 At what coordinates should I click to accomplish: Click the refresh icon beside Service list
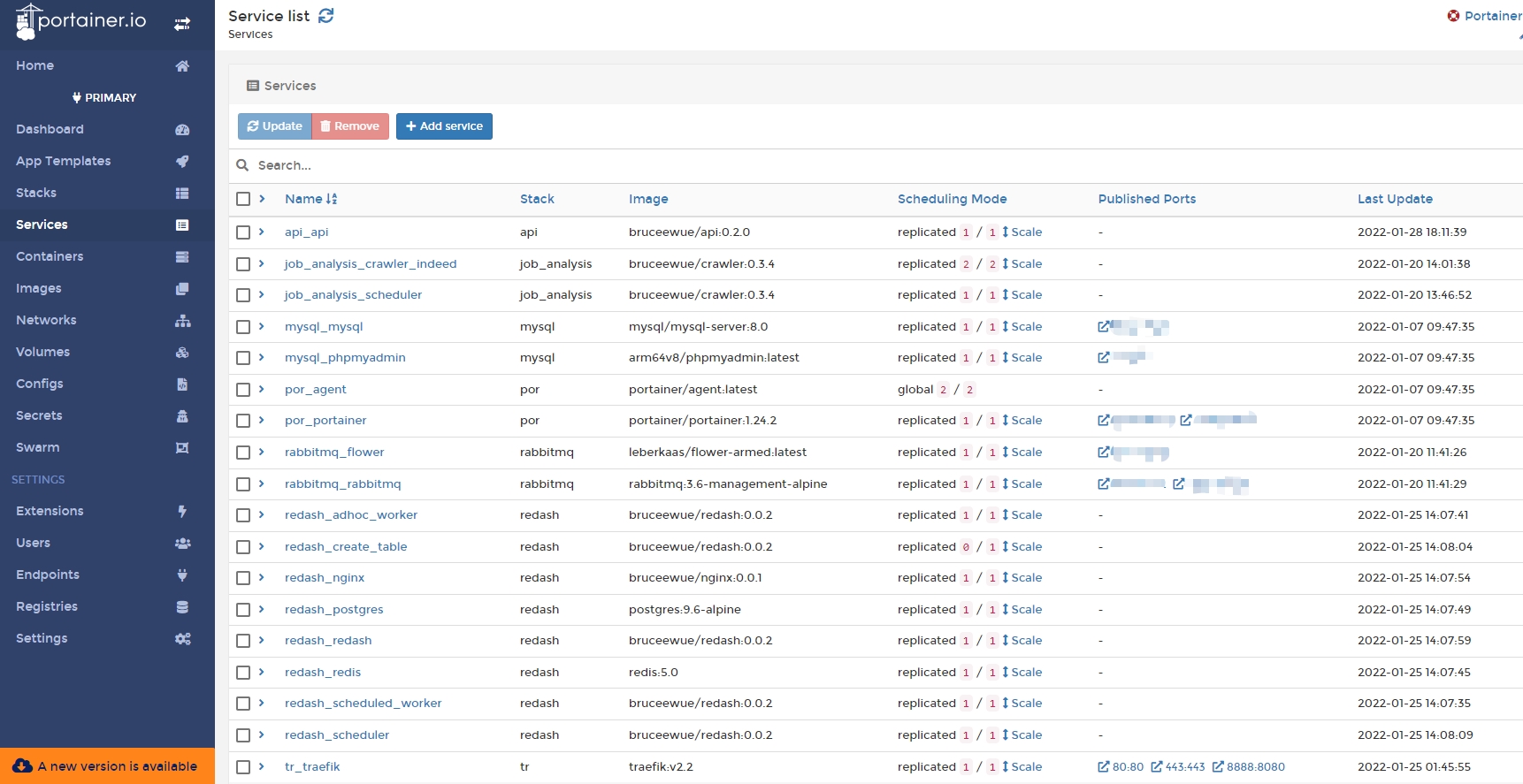326,16
